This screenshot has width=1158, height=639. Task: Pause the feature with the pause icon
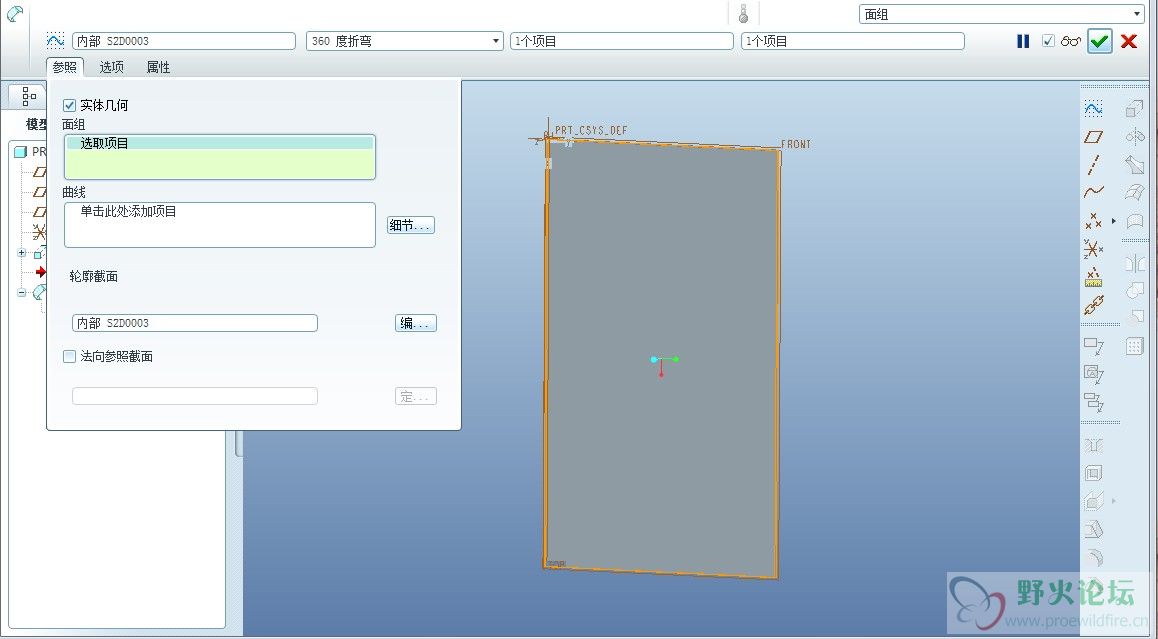pos(1023,41)
